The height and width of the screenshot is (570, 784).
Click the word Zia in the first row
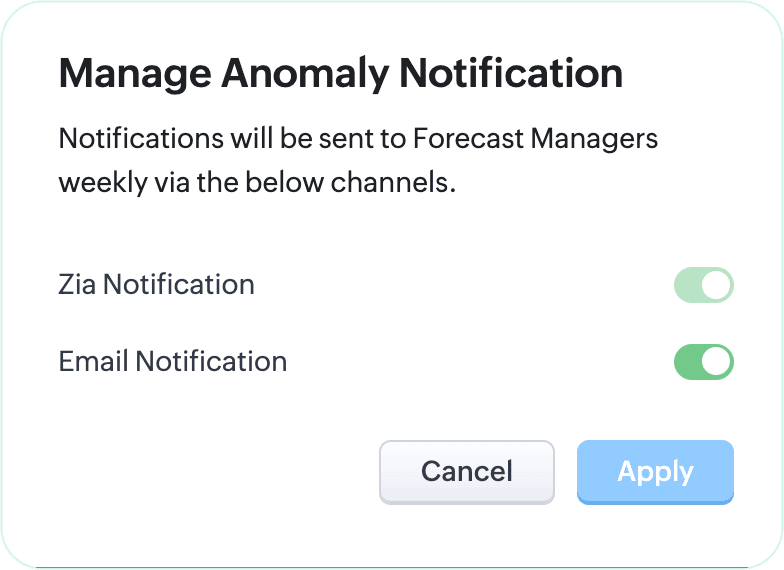[77, 285]
